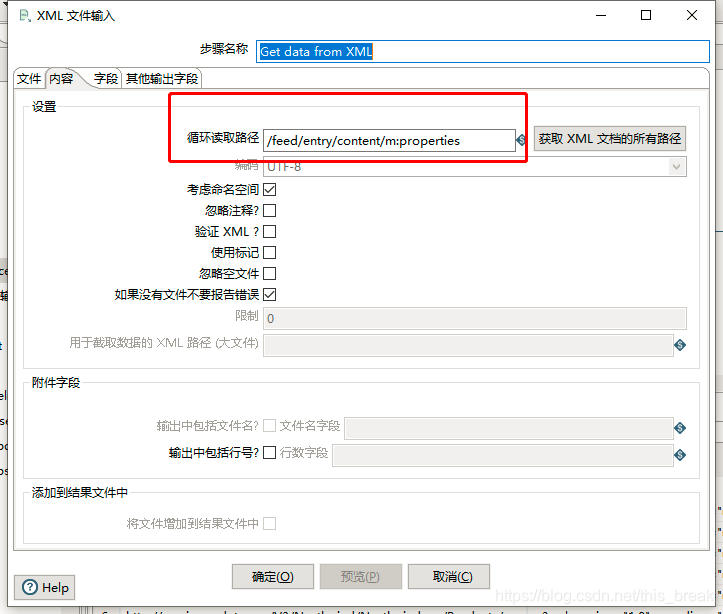Maximize the XML 文件输入 window

pyautogui.click(x=646, y=15)
